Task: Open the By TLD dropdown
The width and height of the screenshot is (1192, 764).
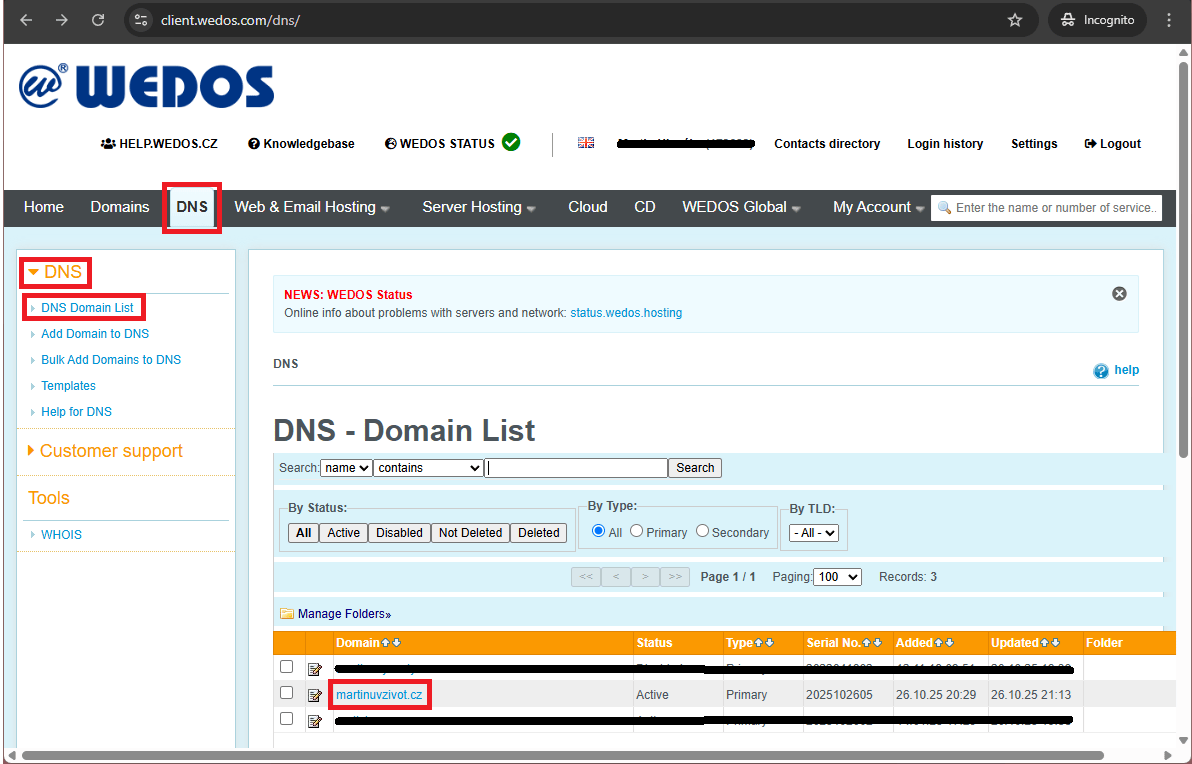Action: click(x=813, y=532)
